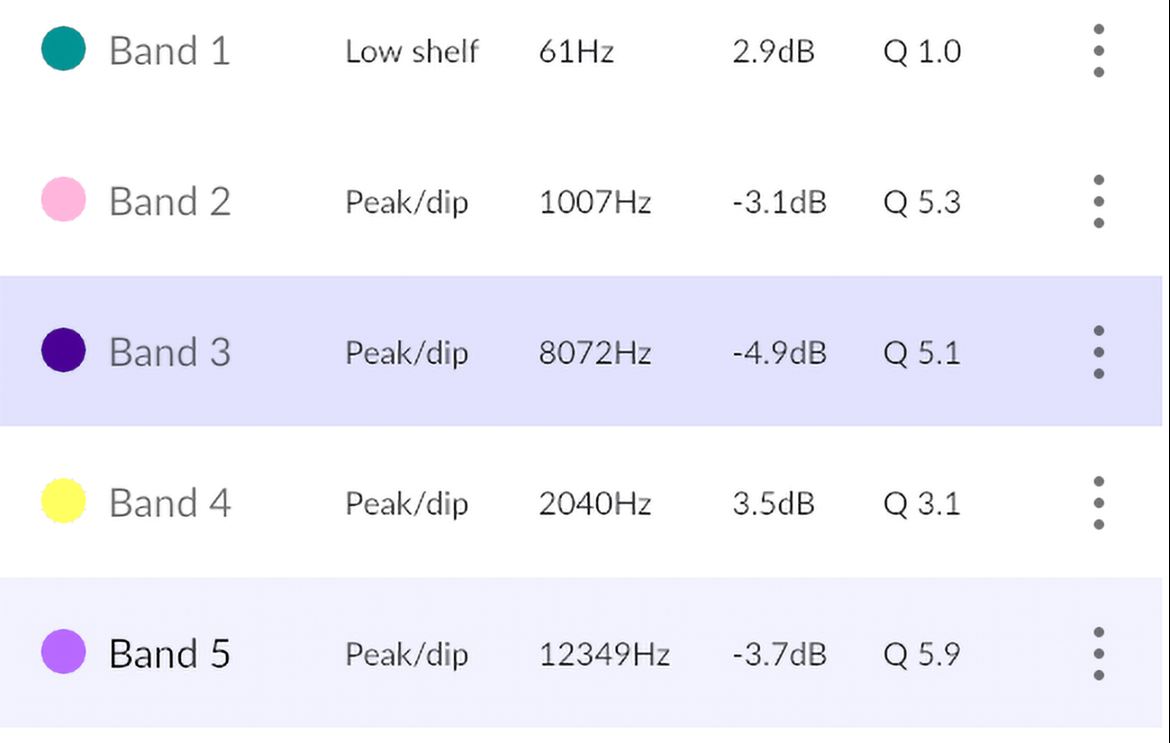
Task: Click the teal Band 1 color dot
Action: tap(63, 48)
